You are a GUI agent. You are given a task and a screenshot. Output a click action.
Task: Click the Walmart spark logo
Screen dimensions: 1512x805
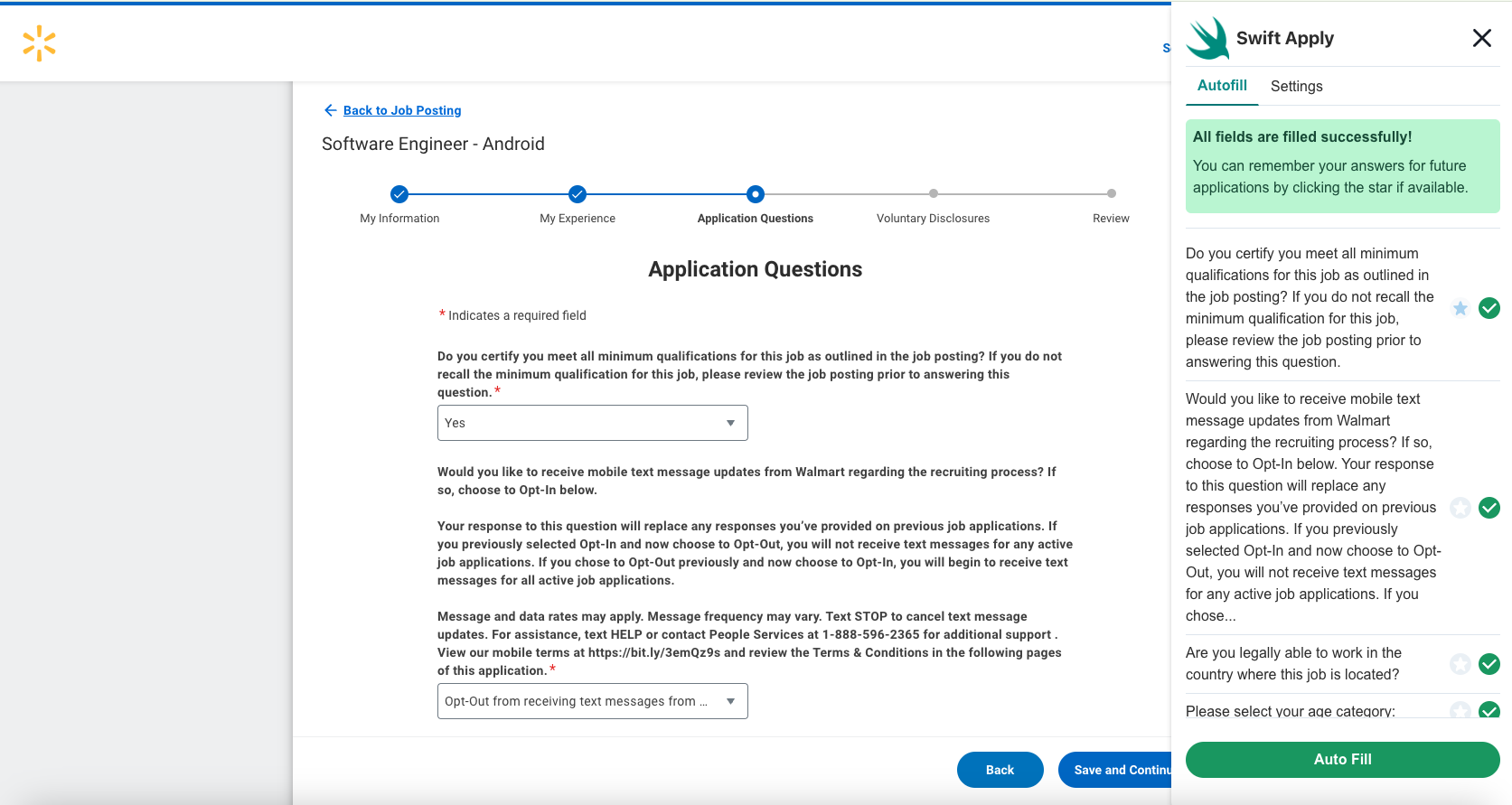[x=39, y=43]
